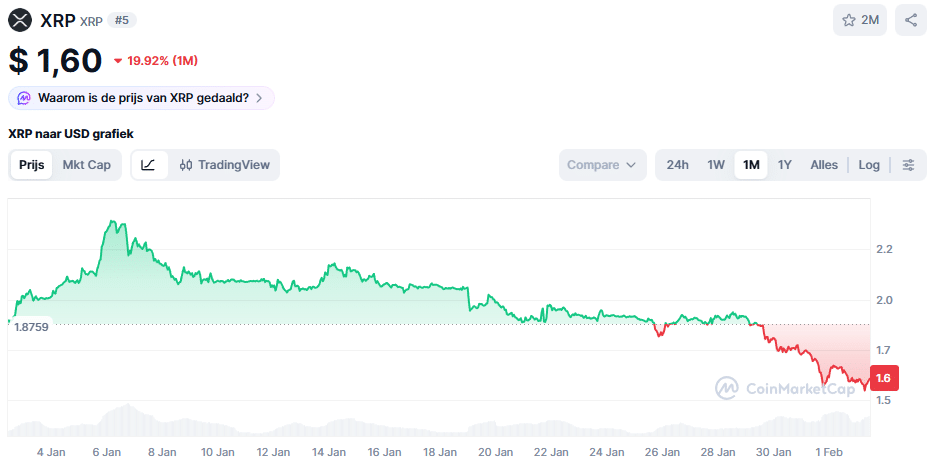The height and width of the screenshot is (460, 930).
Task: Select the Prijs chart toggle
Action: click(31, 165)
